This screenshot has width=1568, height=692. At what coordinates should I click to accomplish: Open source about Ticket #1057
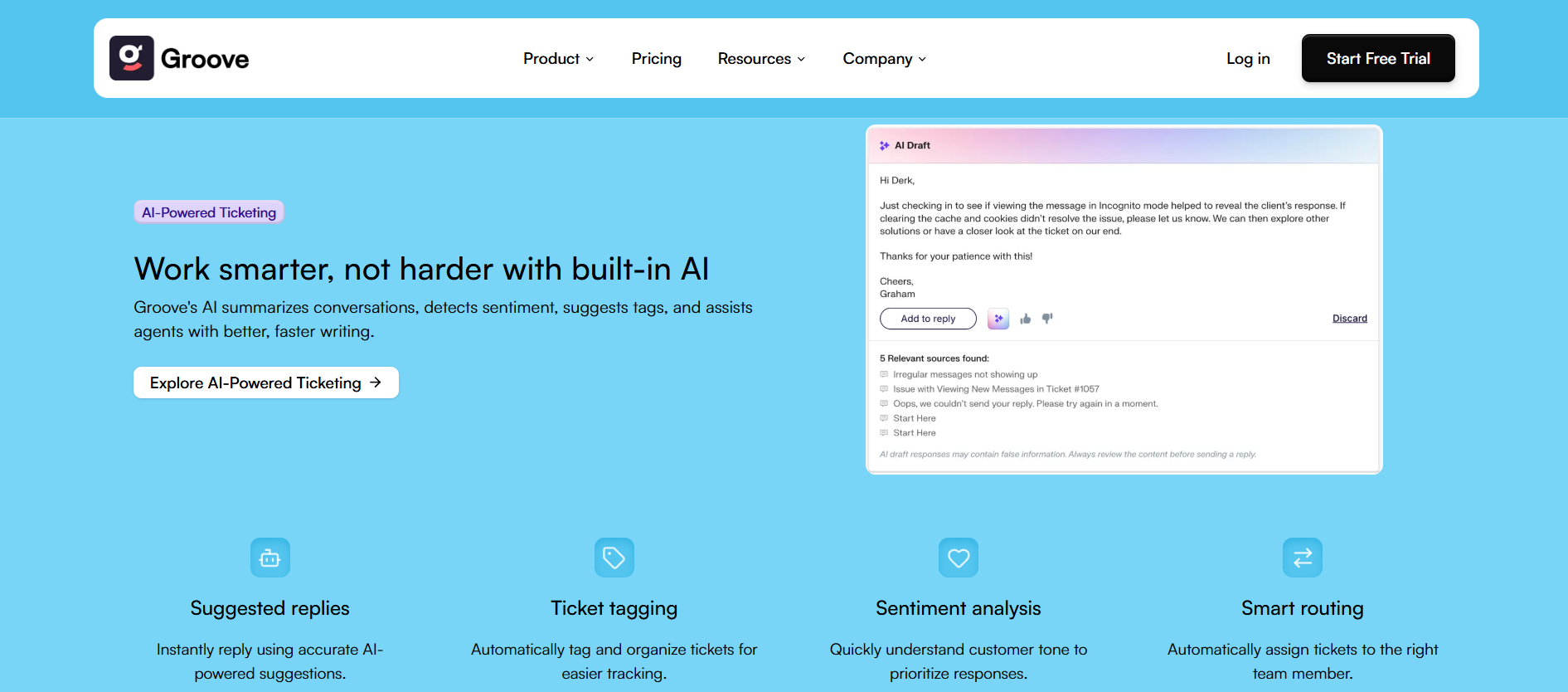click(995, 389)
